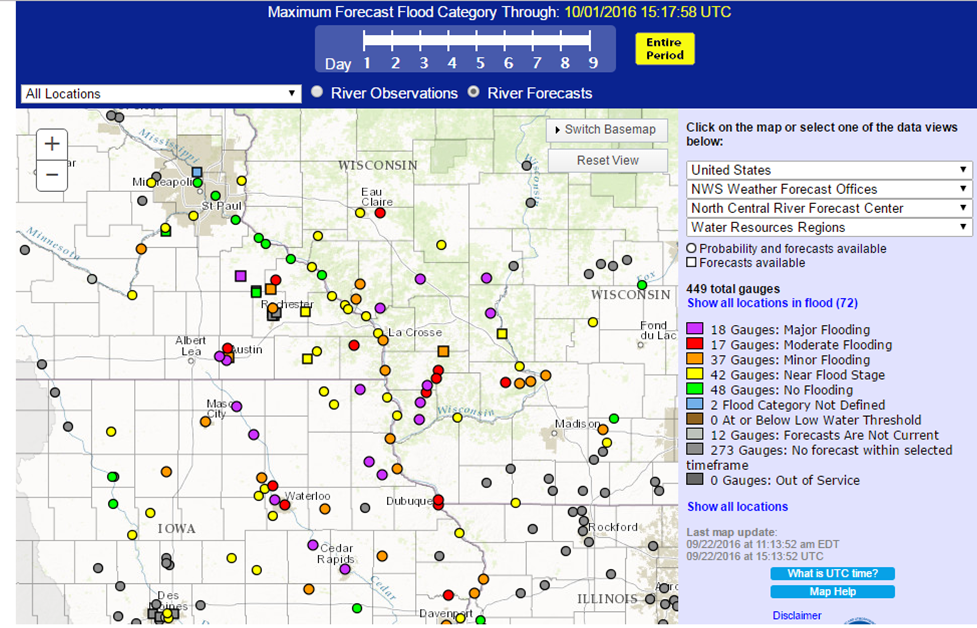Click the yellow Entire Period button
Image resolution: width=977 pixels, height=628 pixels.
pyautogui.click(x=665, y=49)
